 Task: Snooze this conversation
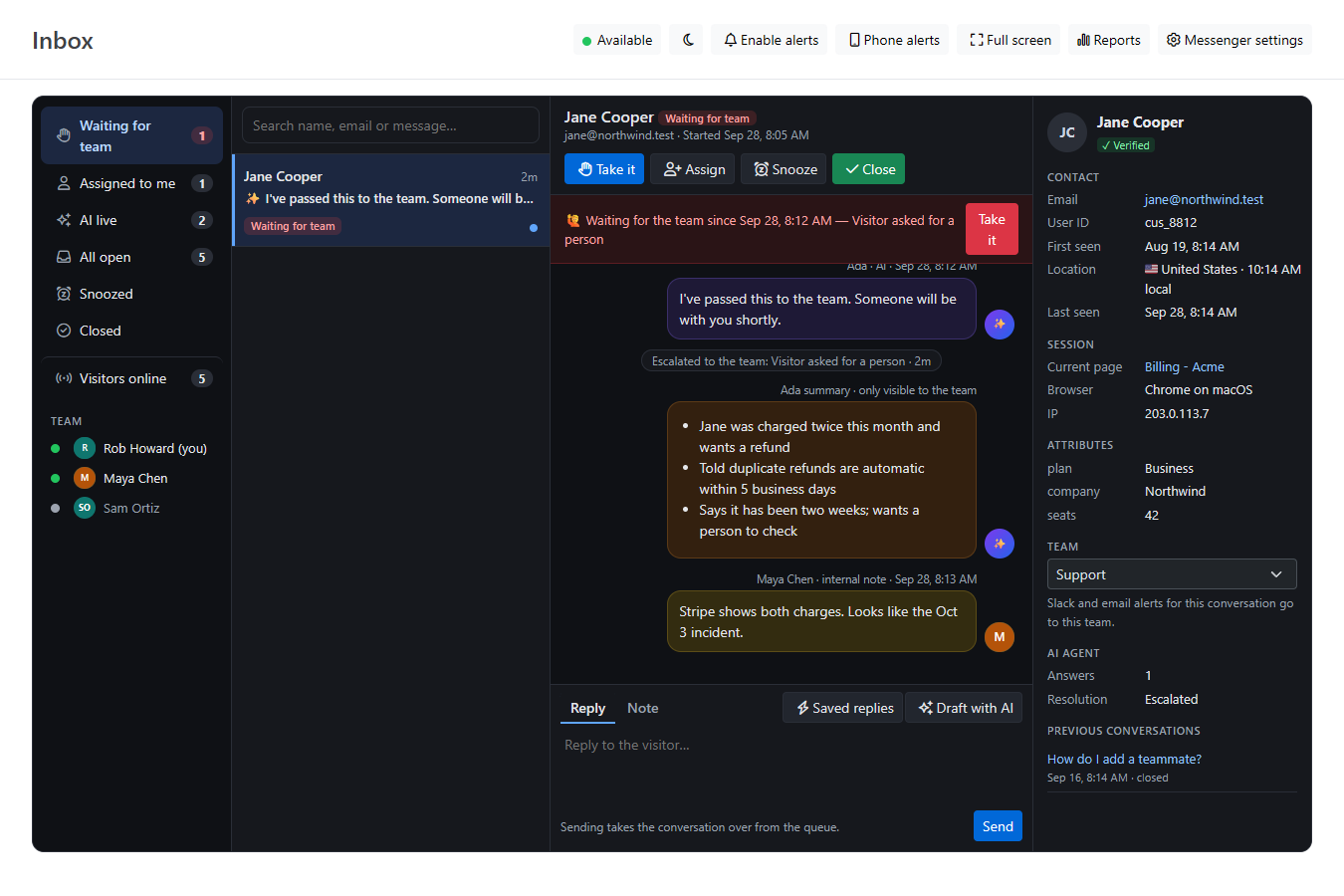[x=784, y=169]
